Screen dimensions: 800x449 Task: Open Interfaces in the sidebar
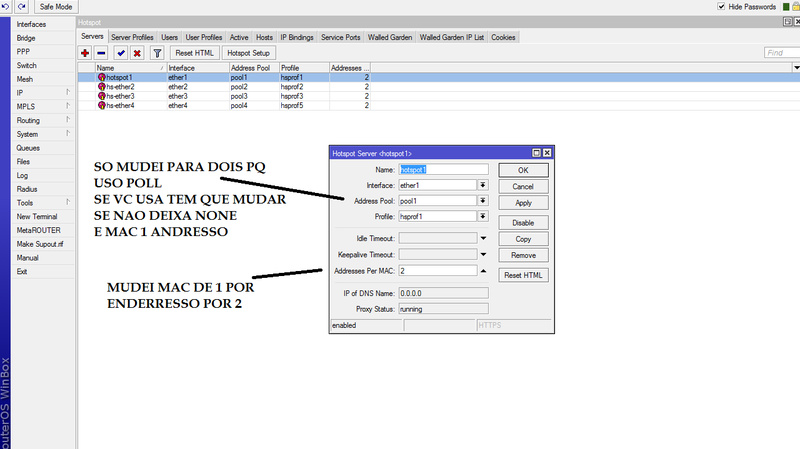pos(31,24)
